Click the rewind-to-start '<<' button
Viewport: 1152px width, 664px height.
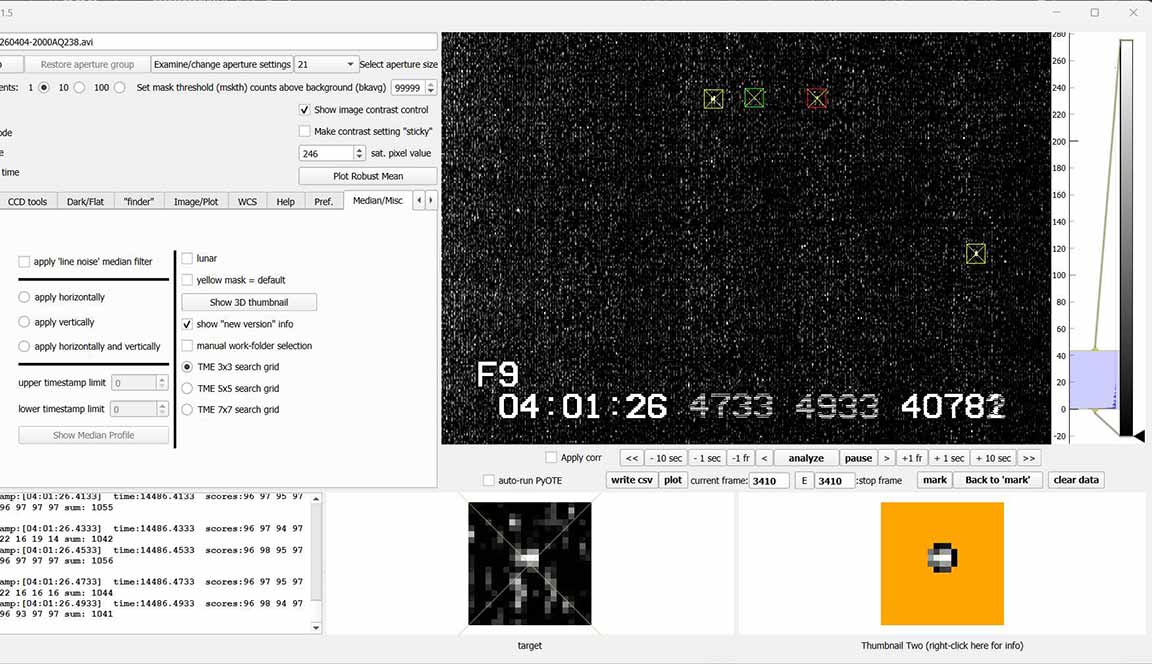pyautogui.click(x=631, y=458)
